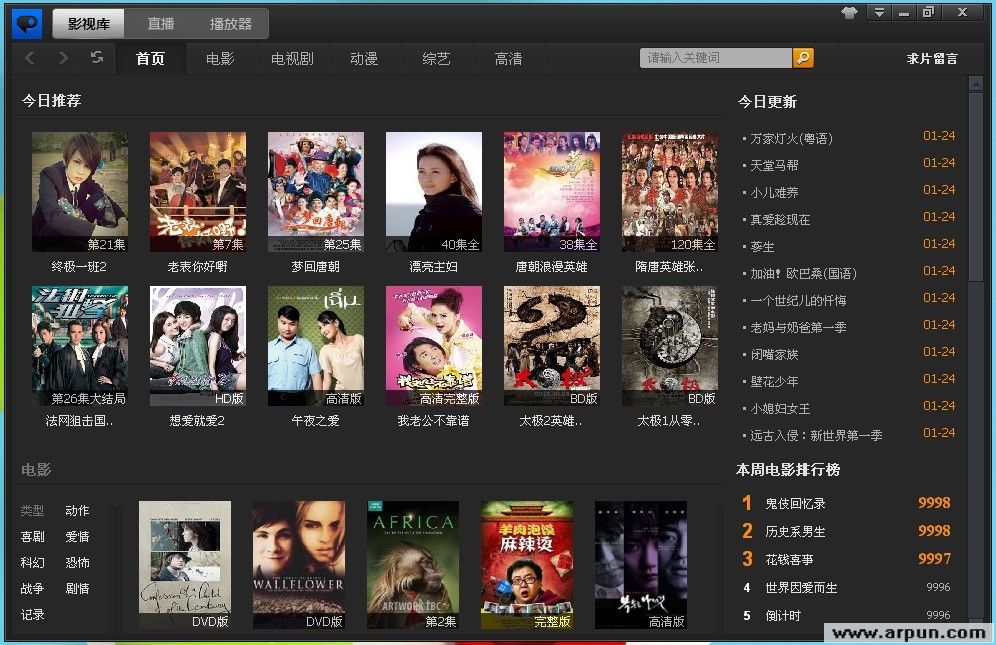Open the 想爱就爱2 poster thumbnail
The image size is (996, 645).
coord(198,346)
